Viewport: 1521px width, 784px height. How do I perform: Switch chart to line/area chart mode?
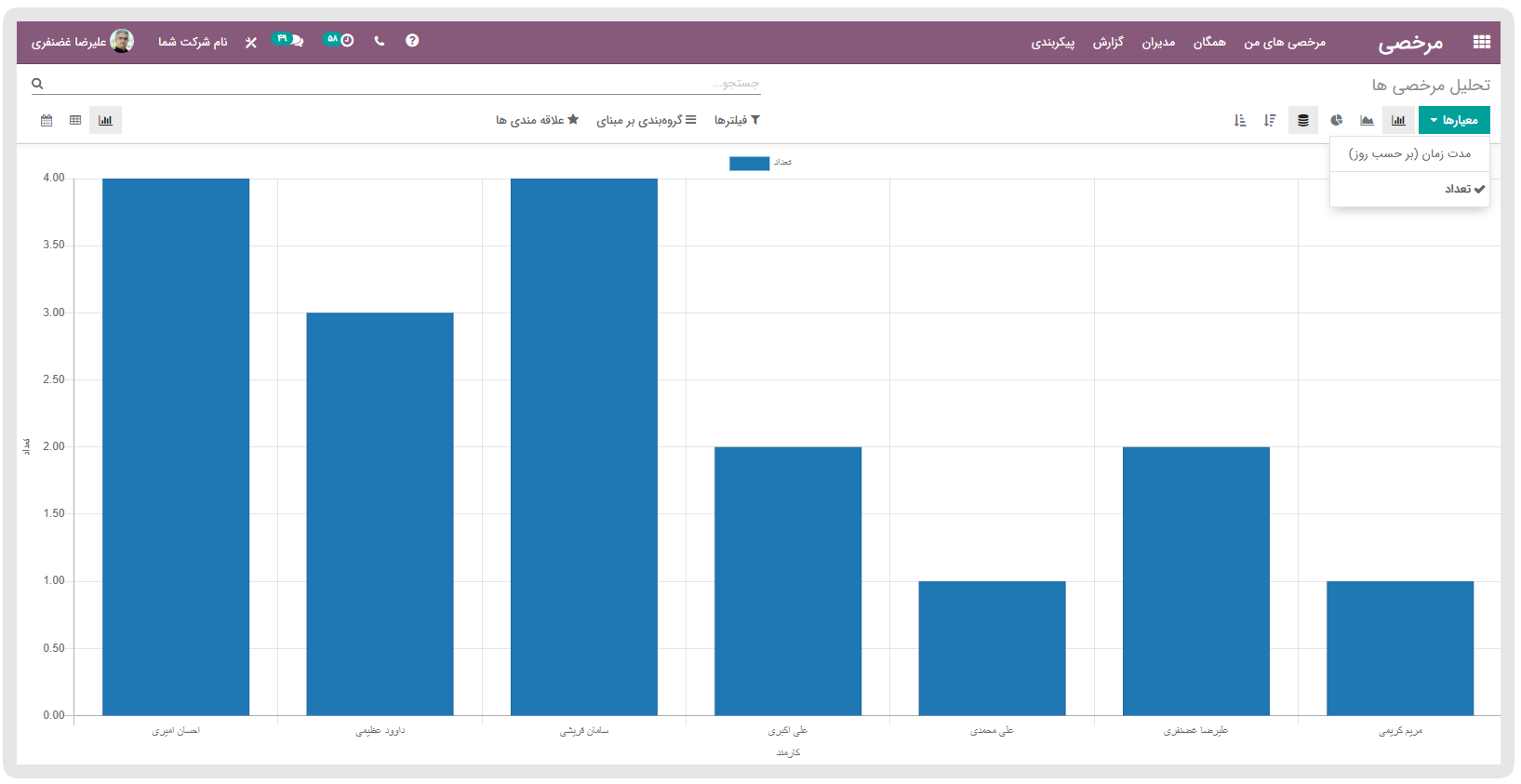point(1367,120)
